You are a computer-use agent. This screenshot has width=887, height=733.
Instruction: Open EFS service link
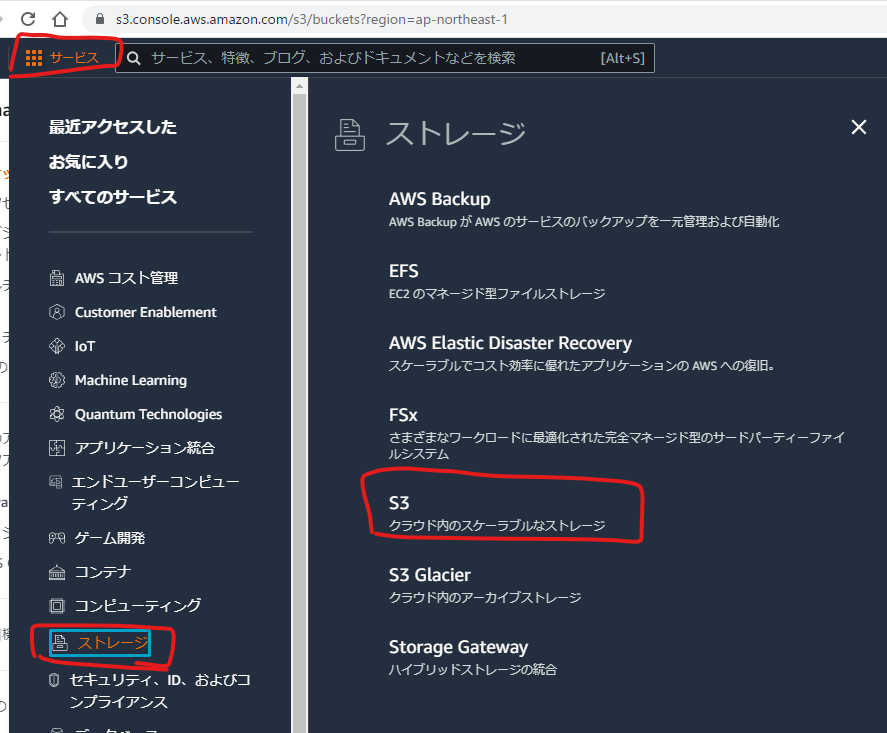click(403, 271)
